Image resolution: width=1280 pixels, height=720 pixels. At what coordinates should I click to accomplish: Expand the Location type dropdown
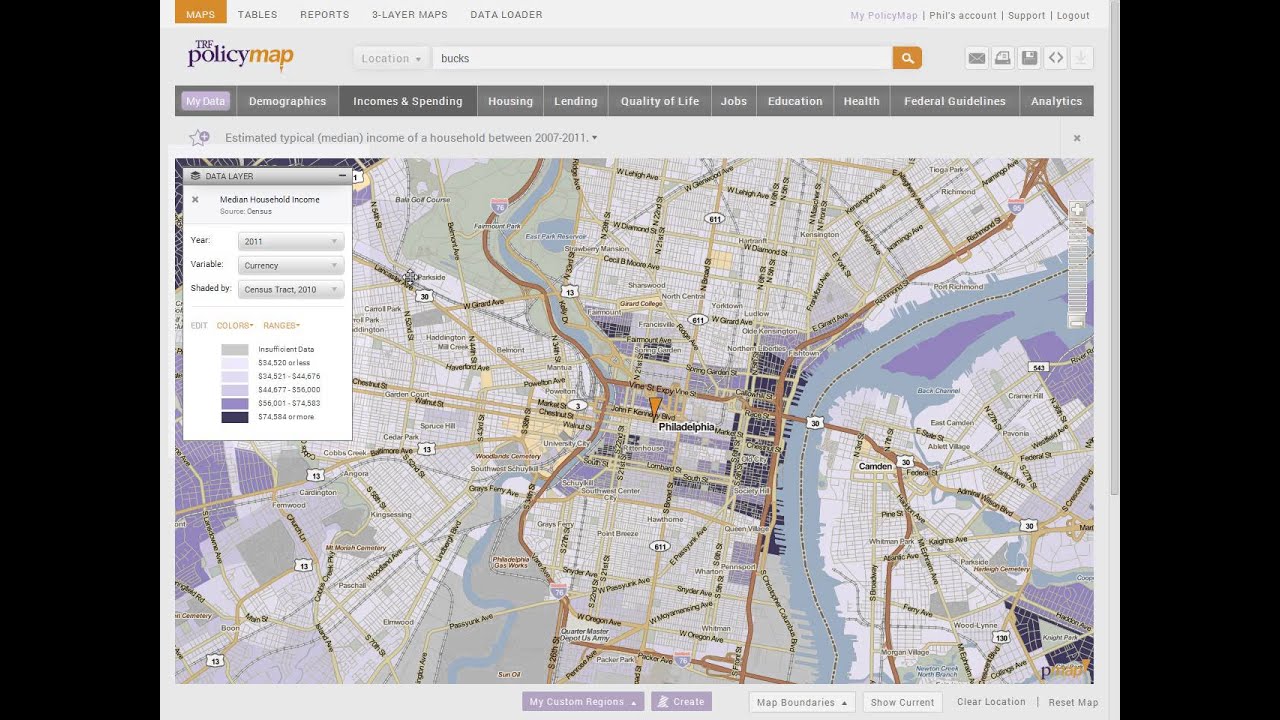(391, 58)
